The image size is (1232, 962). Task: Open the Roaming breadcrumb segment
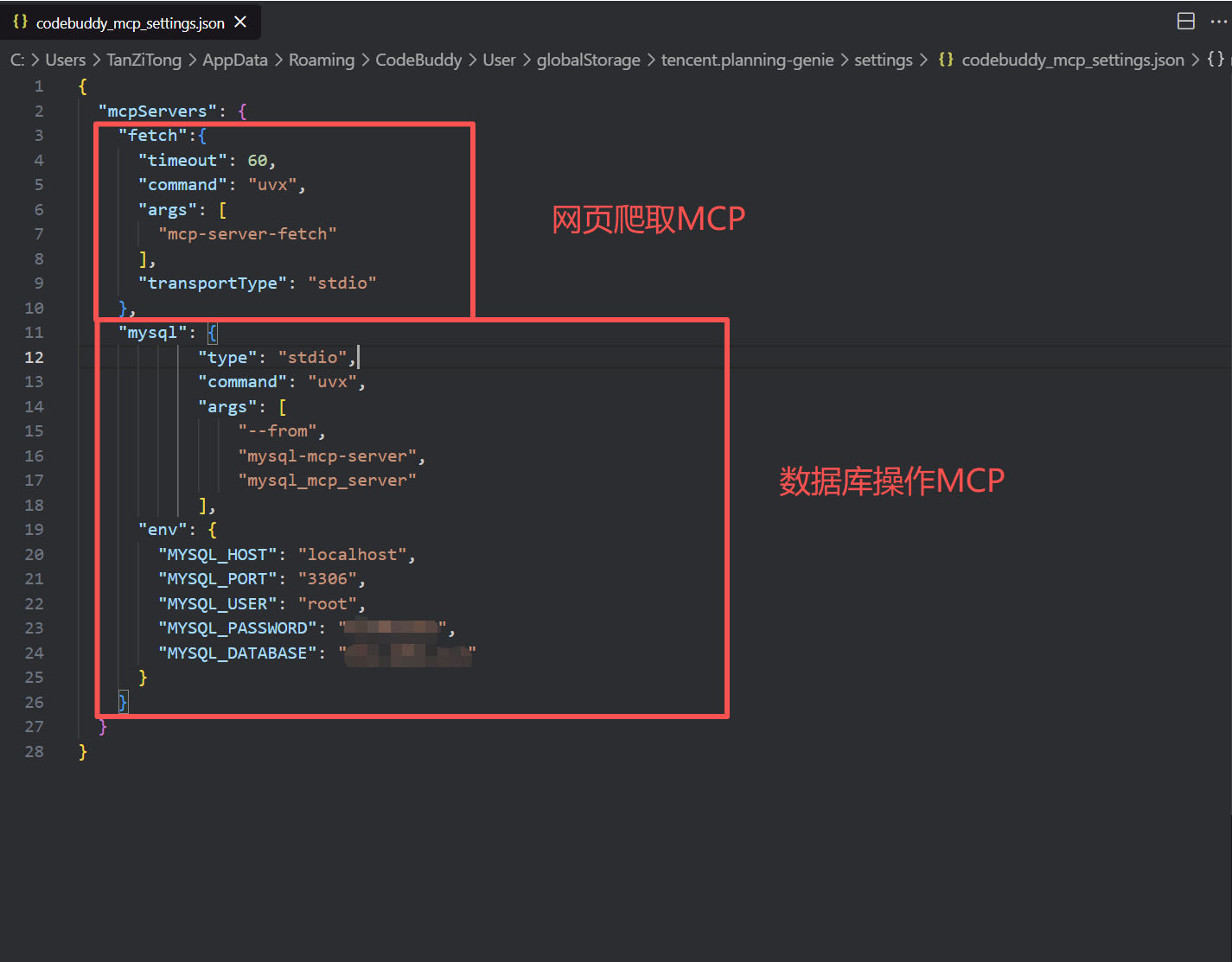point(322,60)
